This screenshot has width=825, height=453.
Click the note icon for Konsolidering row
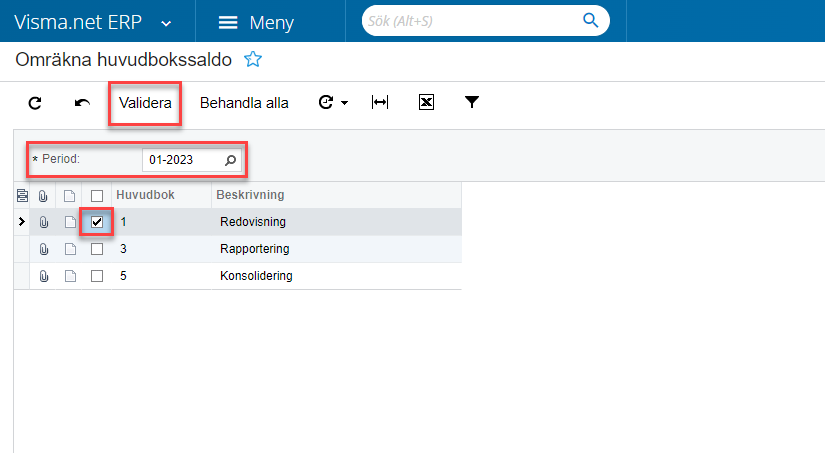tap(70, 276)
